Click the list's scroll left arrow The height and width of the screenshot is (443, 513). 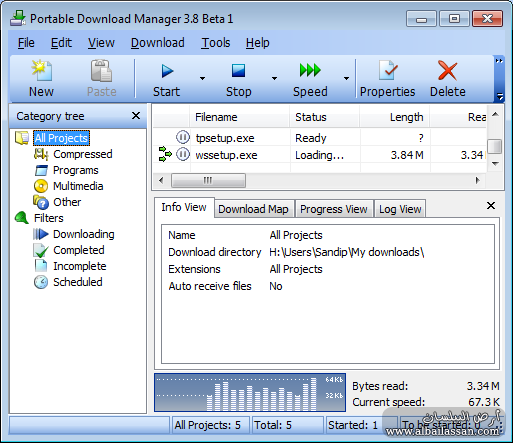click(161, 180)
